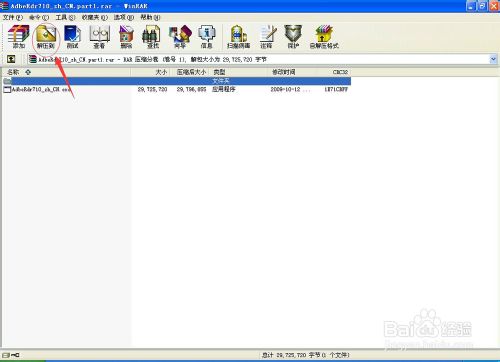Screen dimensions: 500x362
Task: Open the 查找 (Find) binoculars tool
Action: pyautogui.click(x=152, y=37)
